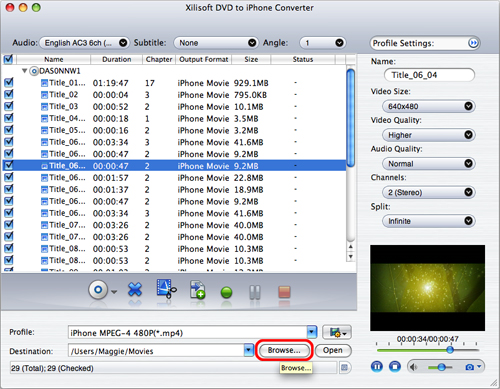Open the Audio Quality dropdown
The width and height of the screenshot is (500, 389).
click(x=429, y=164)
